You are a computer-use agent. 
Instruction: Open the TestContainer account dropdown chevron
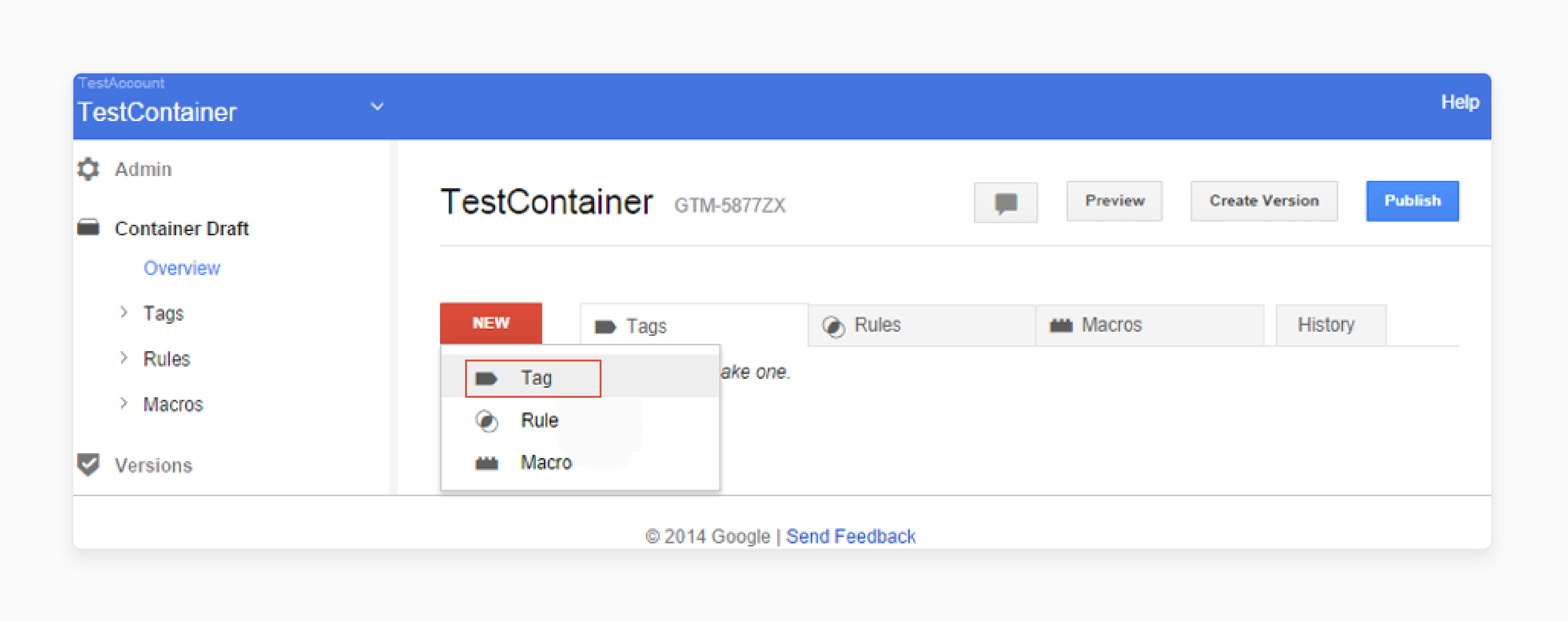pos(378,106)
